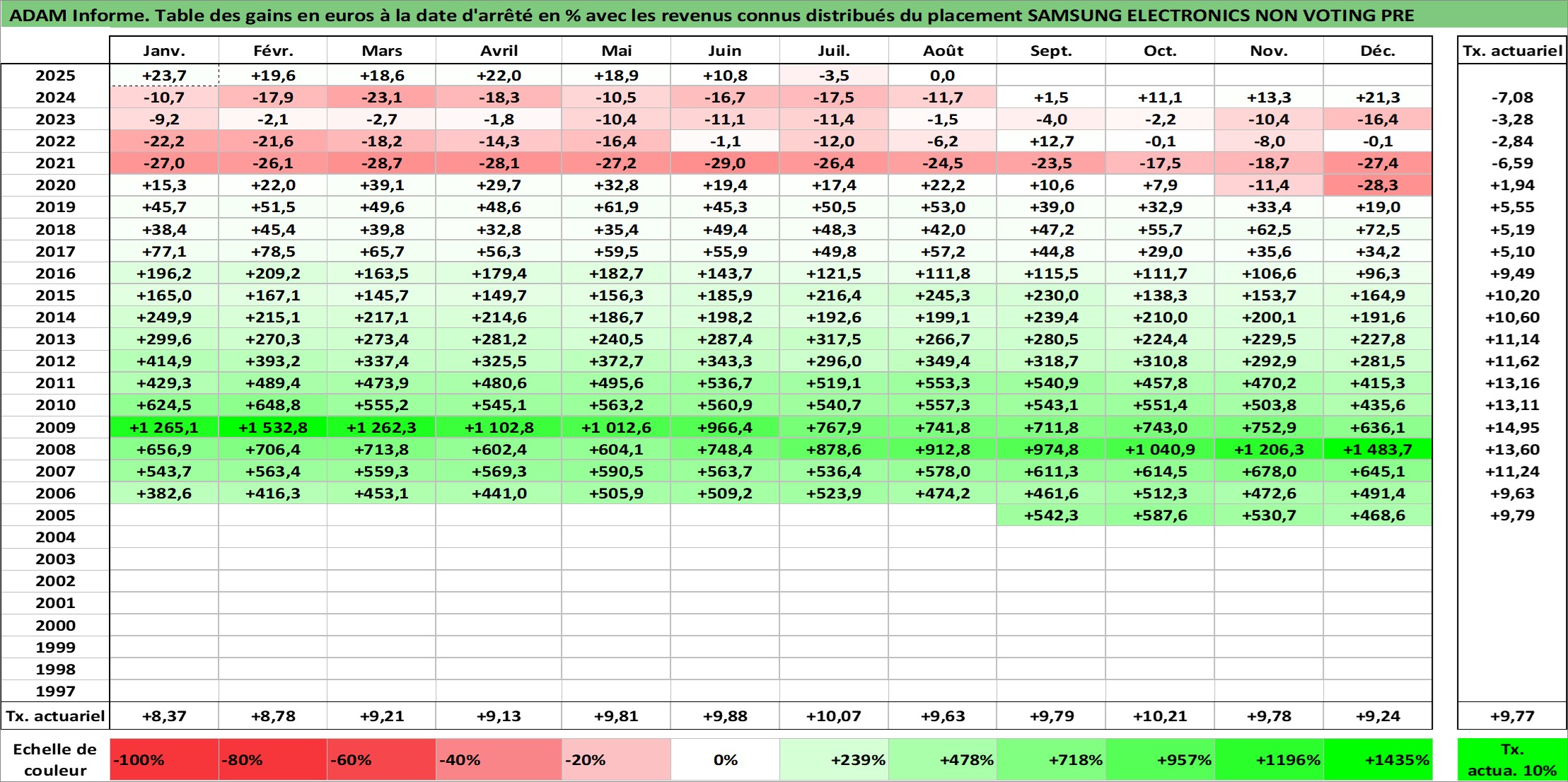1568x782 pixels.
Task: Select the +587,6 cell in 2005
Action: coord(1160,515)
